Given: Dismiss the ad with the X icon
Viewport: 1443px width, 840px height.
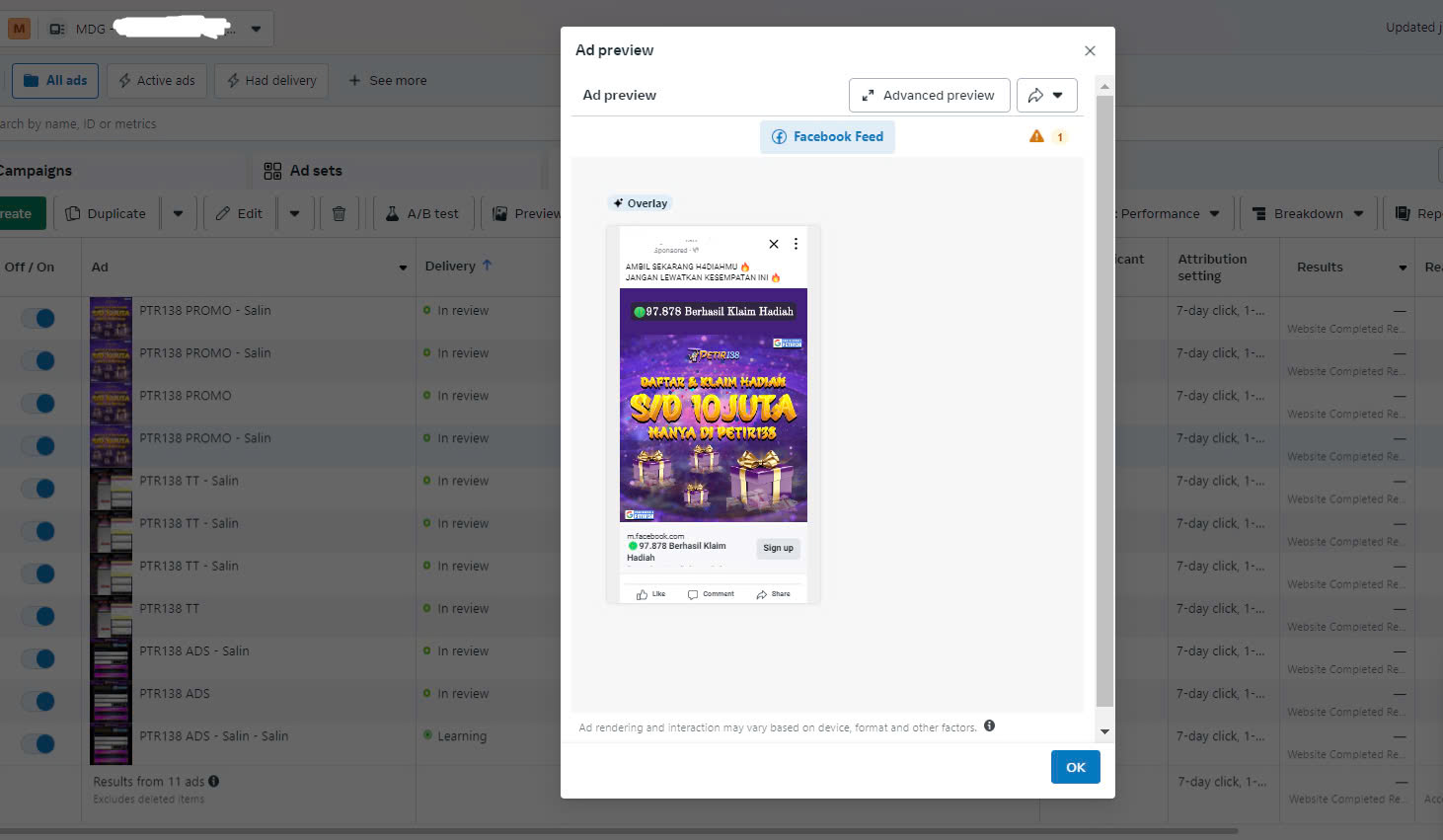Looking at the screenshot, I should tap(774, 244).
